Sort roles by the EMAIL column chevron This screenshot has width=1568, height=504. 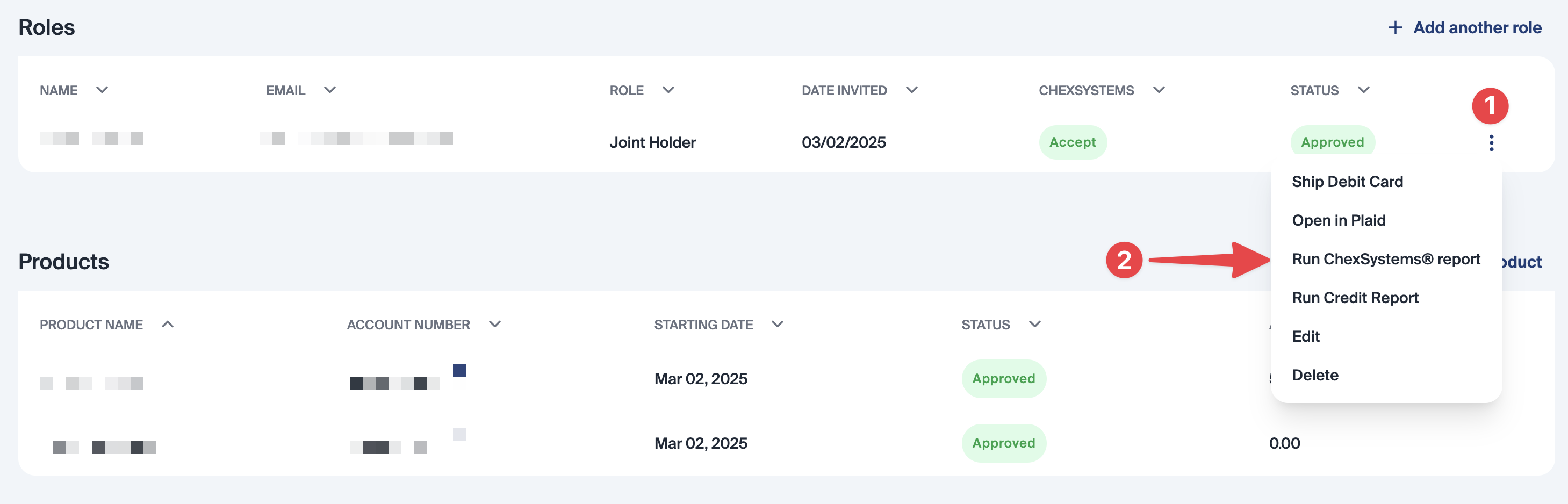(x=330, y=90)
